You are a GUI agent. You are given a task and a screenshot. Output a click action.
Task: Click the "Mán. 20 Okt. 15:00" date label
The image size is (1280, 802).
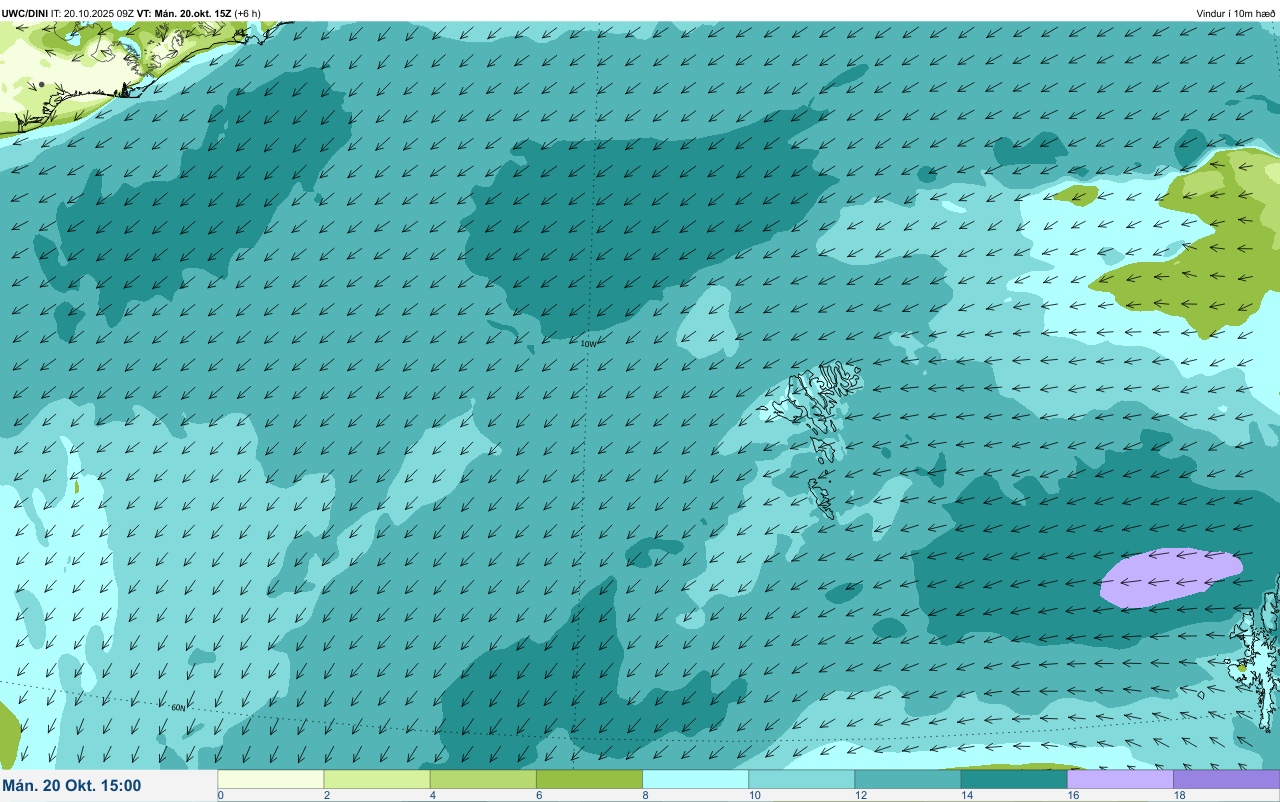click(72, 786)
